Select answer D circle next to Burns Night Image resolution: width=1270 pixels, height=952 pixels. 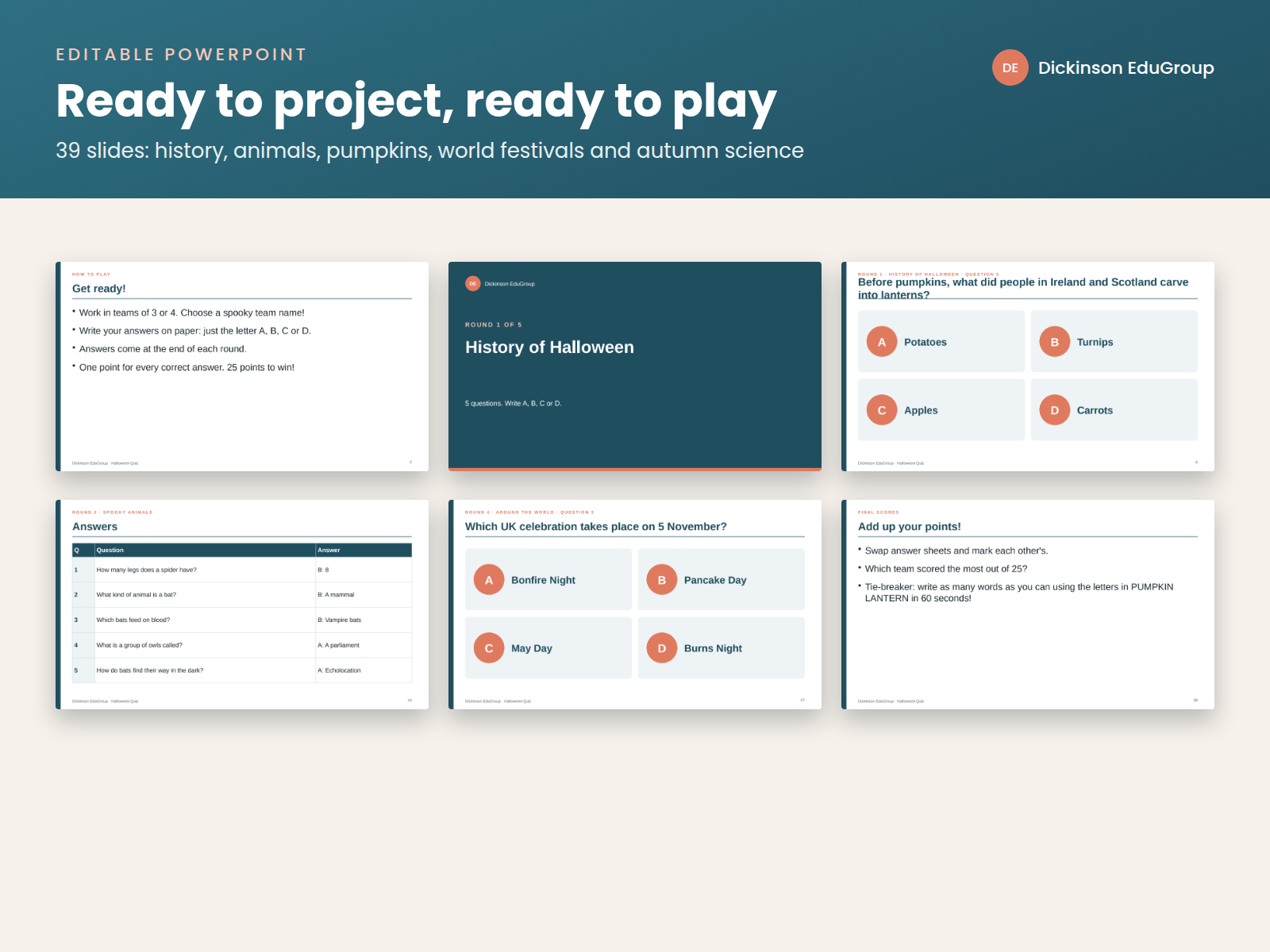pyautogui.click(x=662, y=647)
